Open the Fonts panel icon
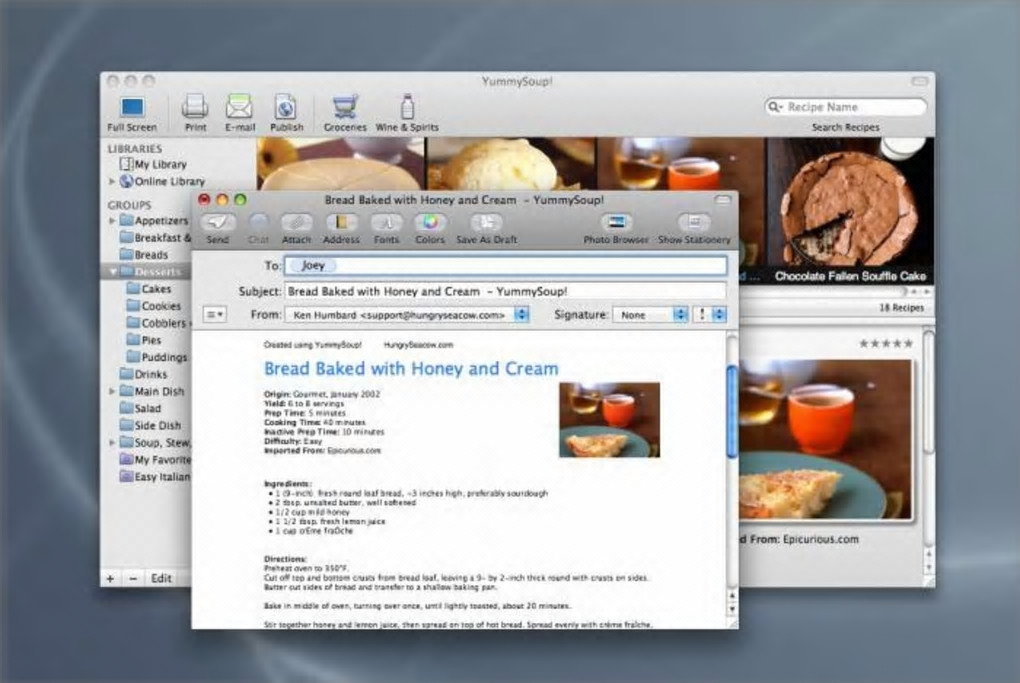 pyautogui.click(x=386, y=222)
